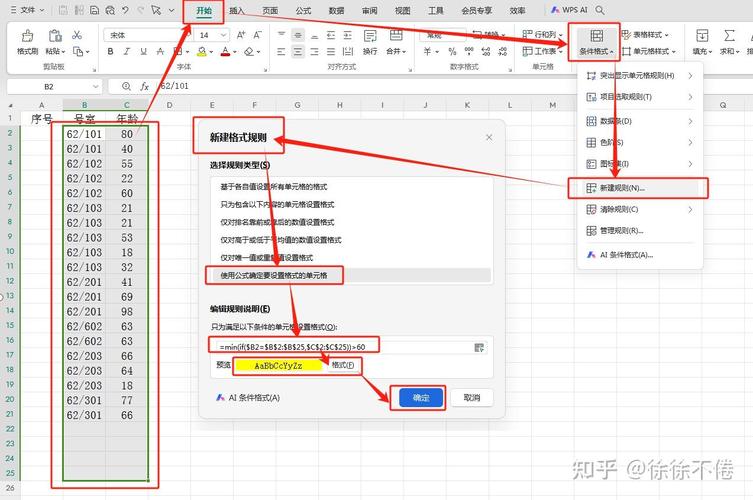The width and height of the screenshot is (753, 500).
Task: Click the fx insert function icon
Action: pyautogui.click(x=144, y=86)
